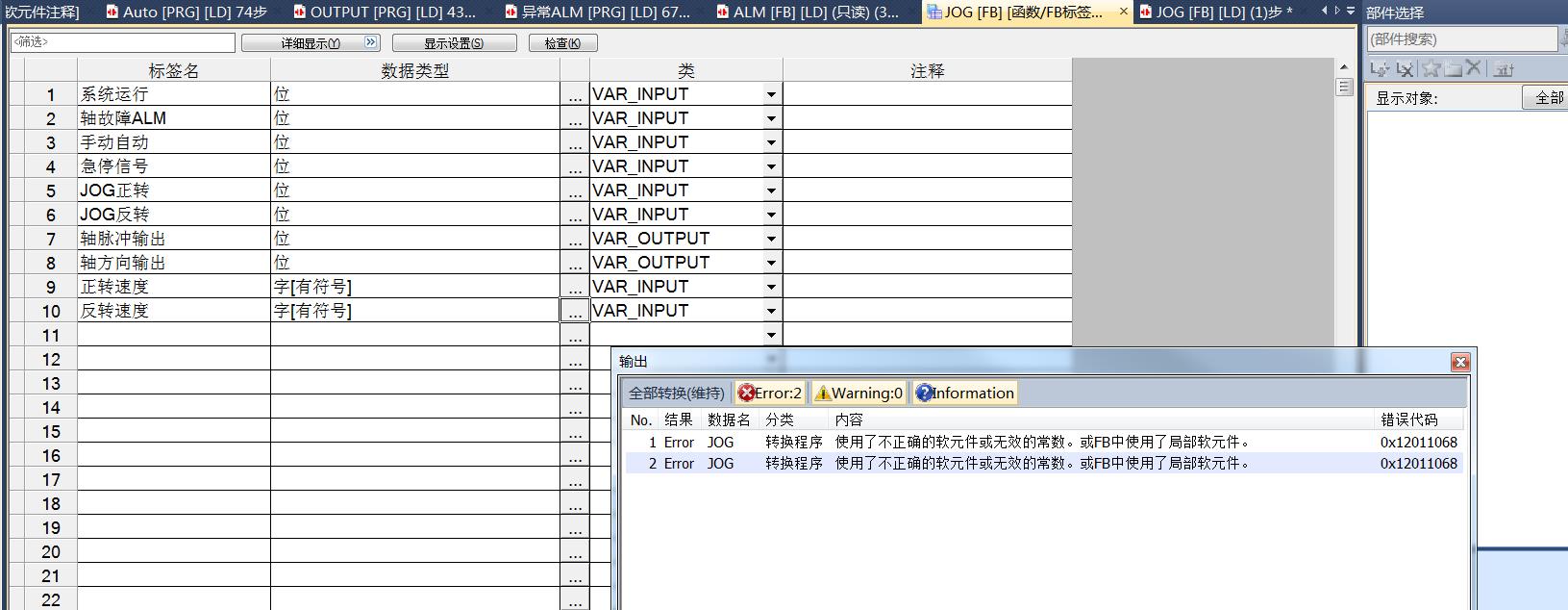Switch to the Auto [PRG] [LD] tab
This screenshot has height=610, width=1568.
coord(187,13)
